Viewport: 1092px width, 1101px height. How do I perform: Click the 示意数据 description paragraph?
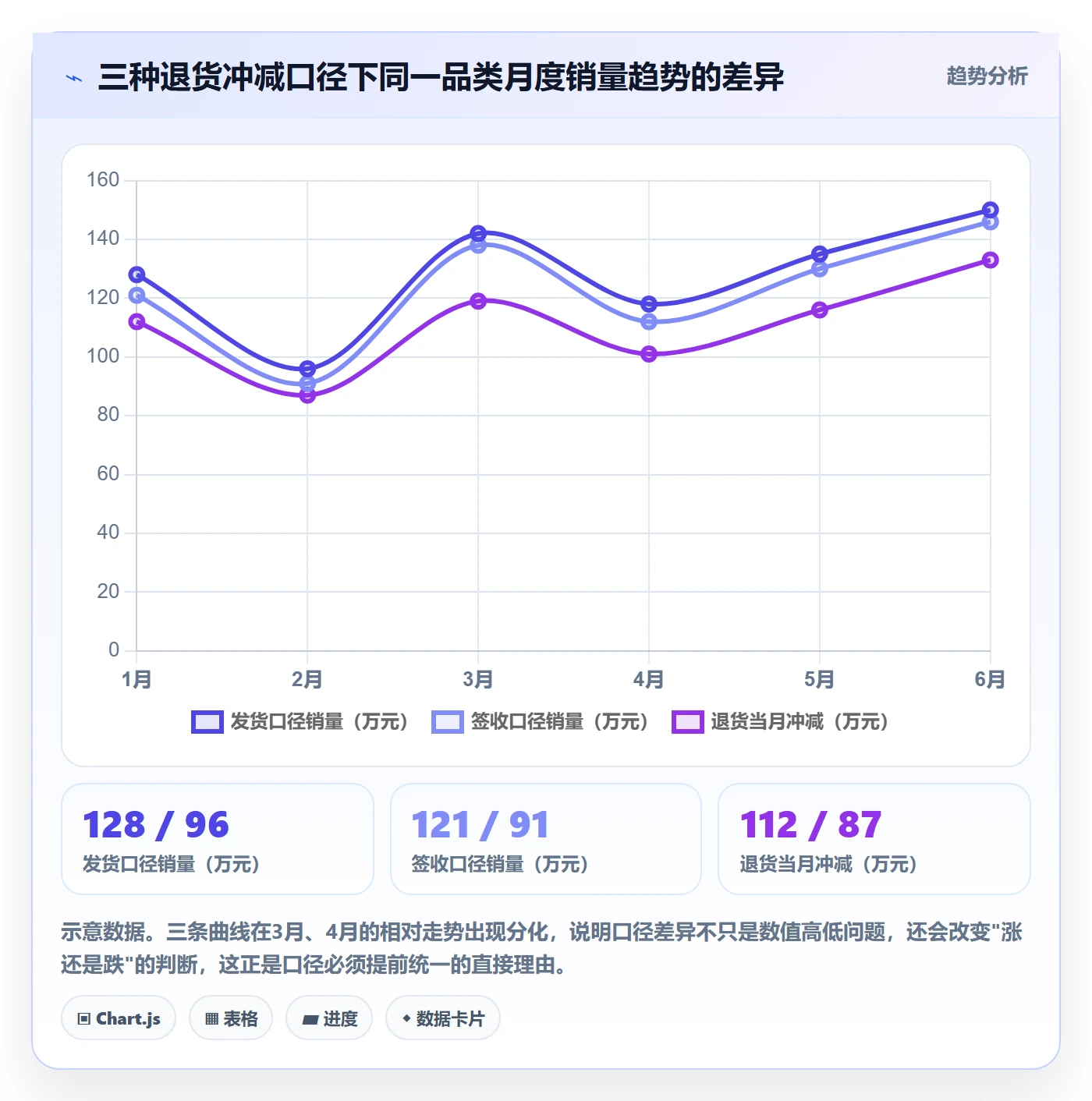click(x=542, y=948)
